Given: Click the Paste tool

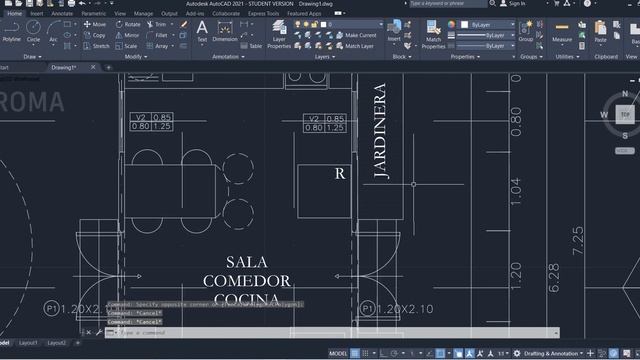Looking at the screenshot, I should point(600,32).
